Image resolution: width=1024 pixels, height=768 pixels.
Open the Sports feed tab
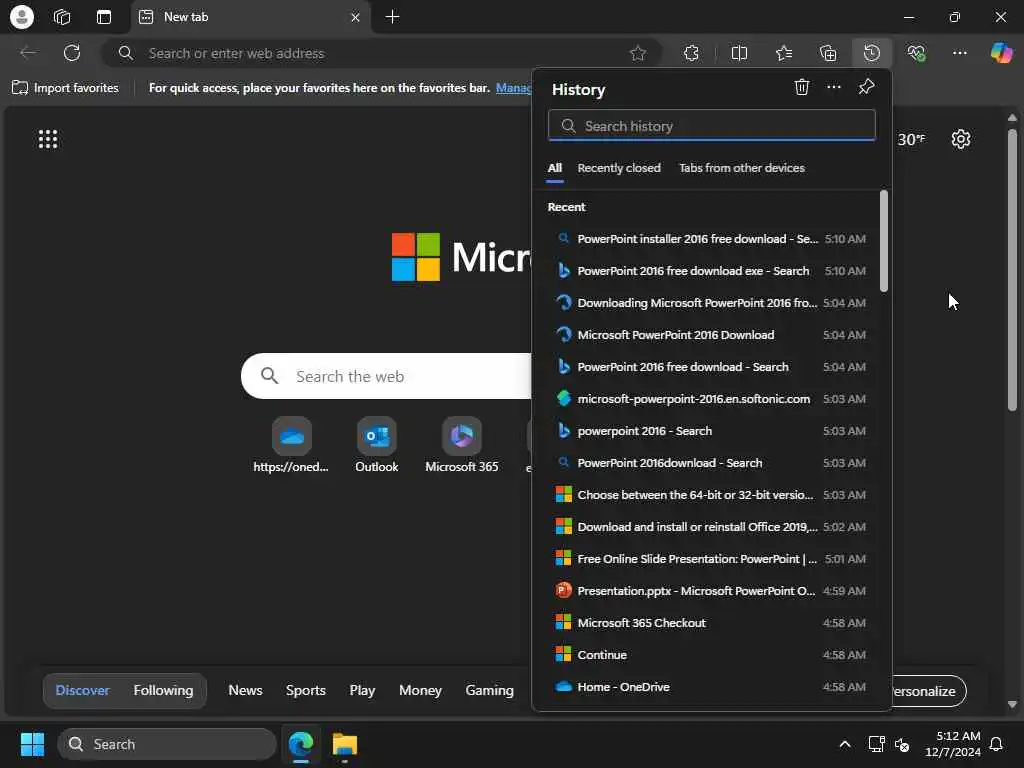tap(306, 690)
